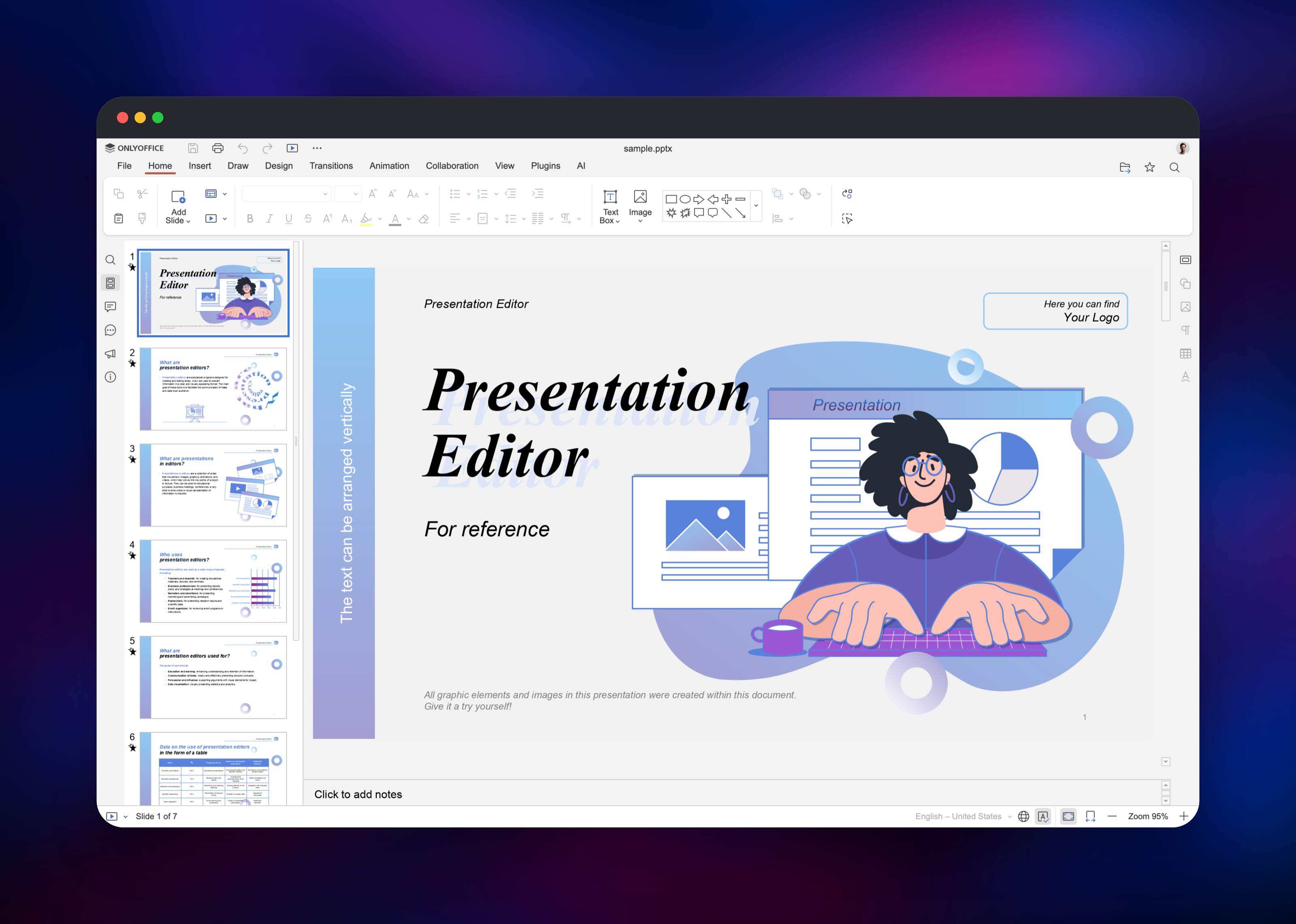This screenshot has height=924, width=1296.
Task: Expand the Change Case dropdown
Action: coord(427,194)
